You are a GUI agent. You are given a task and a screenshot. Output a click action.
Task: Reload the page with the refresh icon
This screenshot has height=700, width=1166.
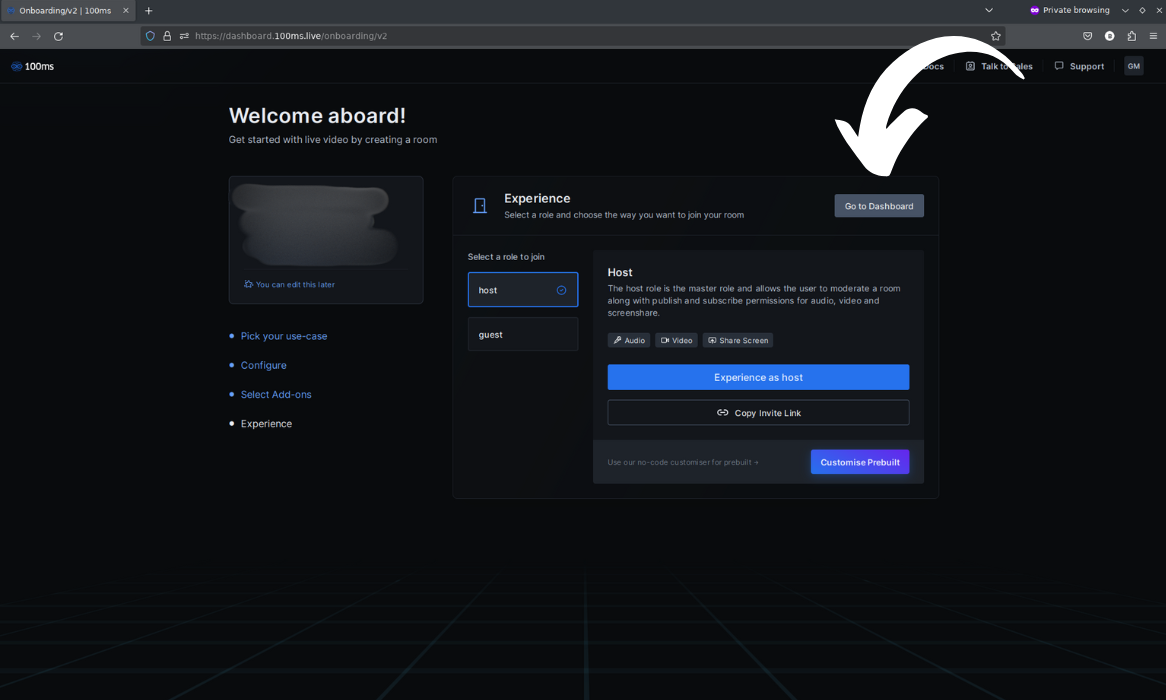[58, 36]
